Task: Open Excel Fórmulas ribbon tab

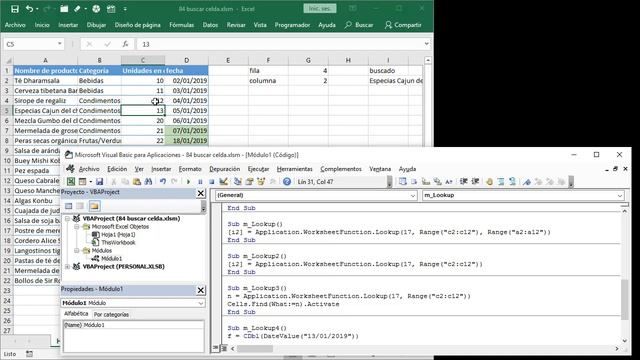Action: [182, 25]
